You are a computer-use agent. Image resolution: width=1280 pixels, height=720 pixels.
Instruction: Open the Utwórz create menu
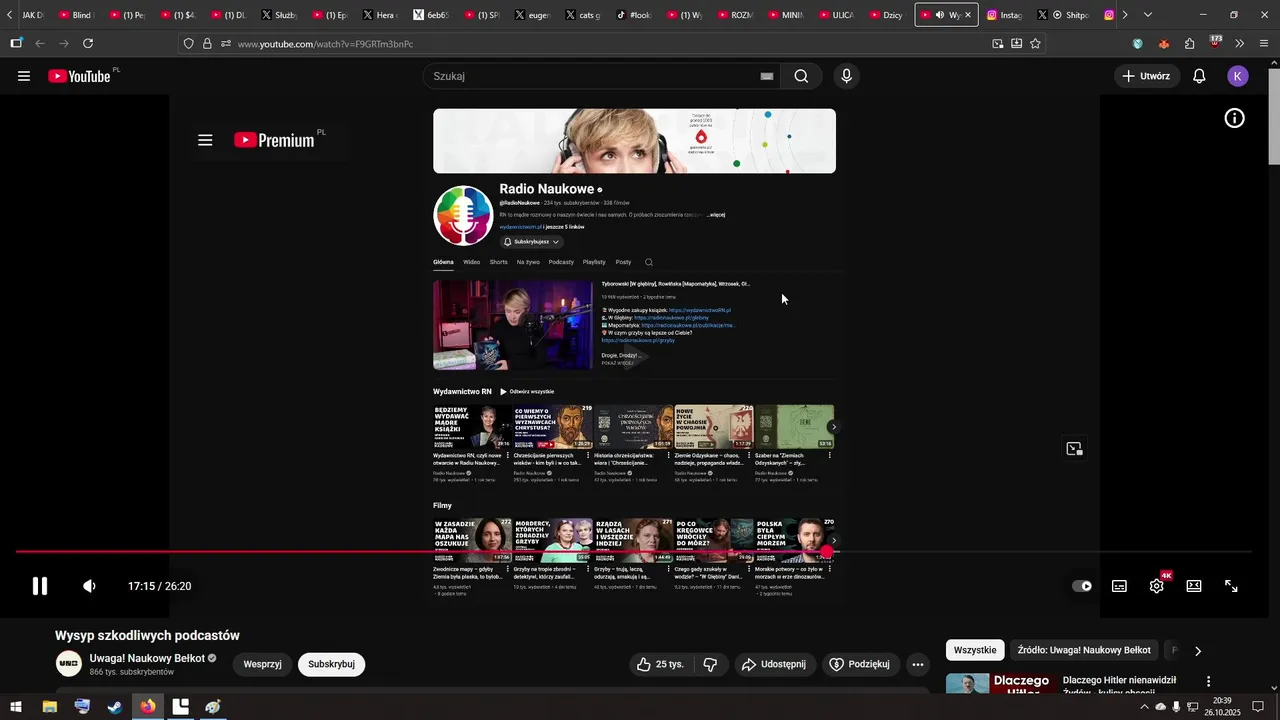(1146, 76)
